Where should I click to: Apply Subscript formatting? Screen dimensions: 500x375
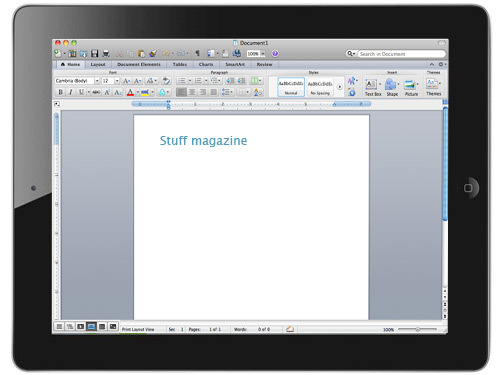117,92
